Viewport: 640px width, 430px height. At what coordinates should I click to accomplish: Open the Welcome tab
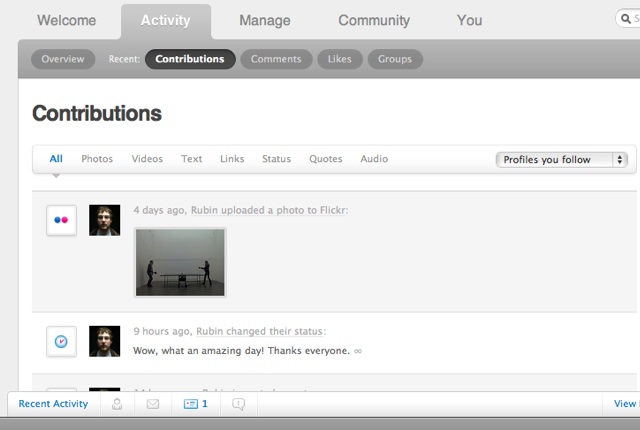click(67, 20)
